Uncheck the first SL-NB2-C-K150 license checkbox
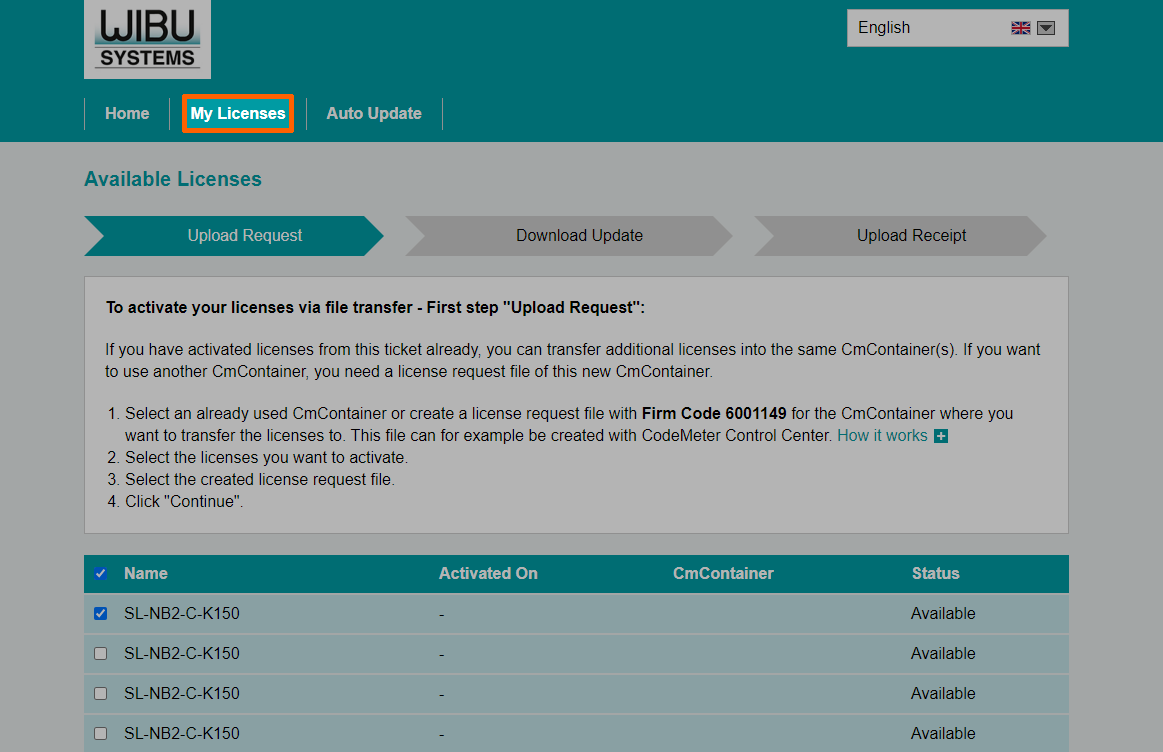 tap(100, 614)
